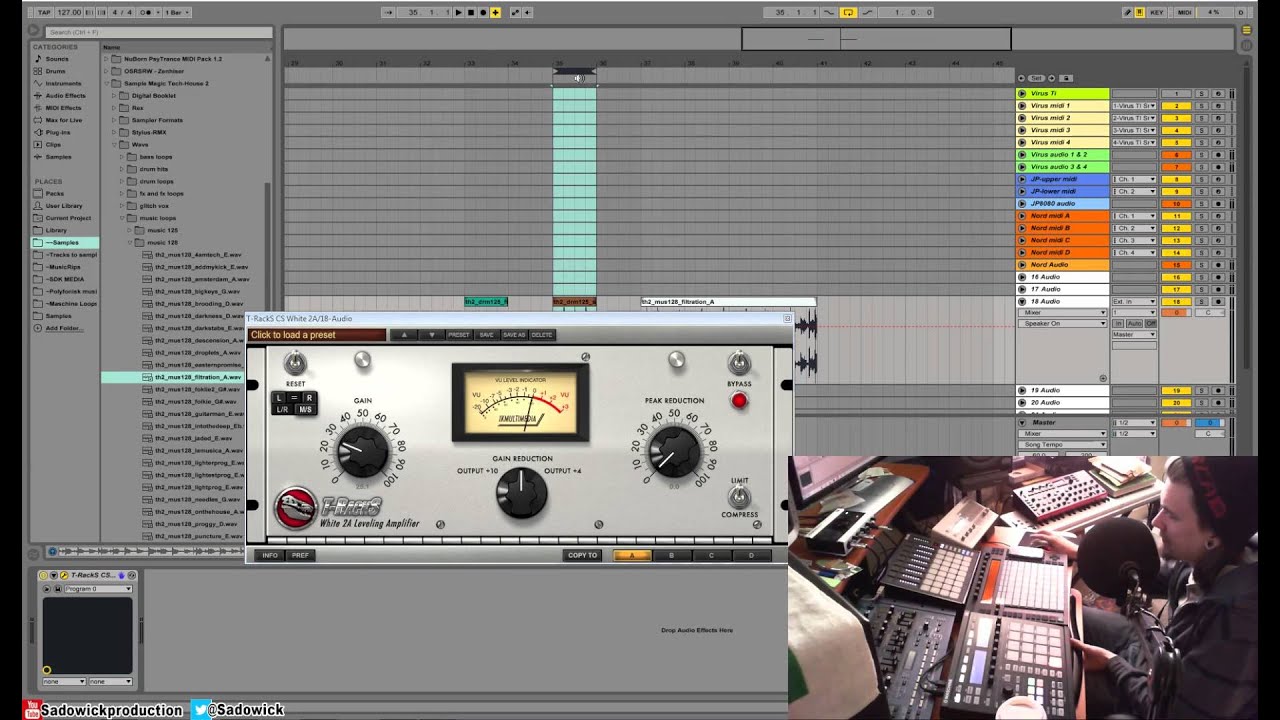Expand the music 125 folder
Viewport: 1280px width, 720px height.
pos(130,230)
